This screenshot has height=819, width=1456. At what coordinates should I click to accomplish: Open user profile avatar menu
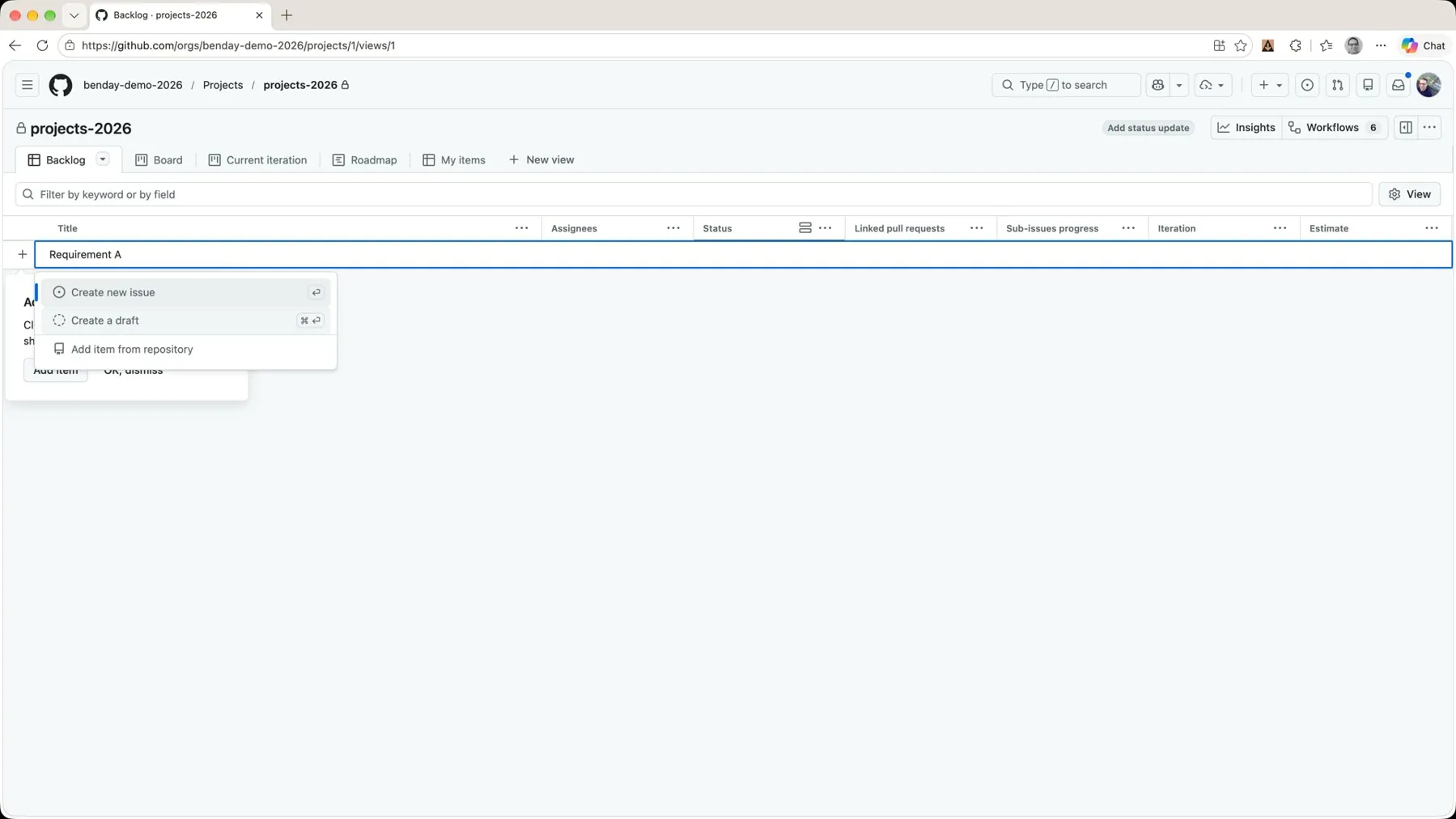coord(1428,85)
